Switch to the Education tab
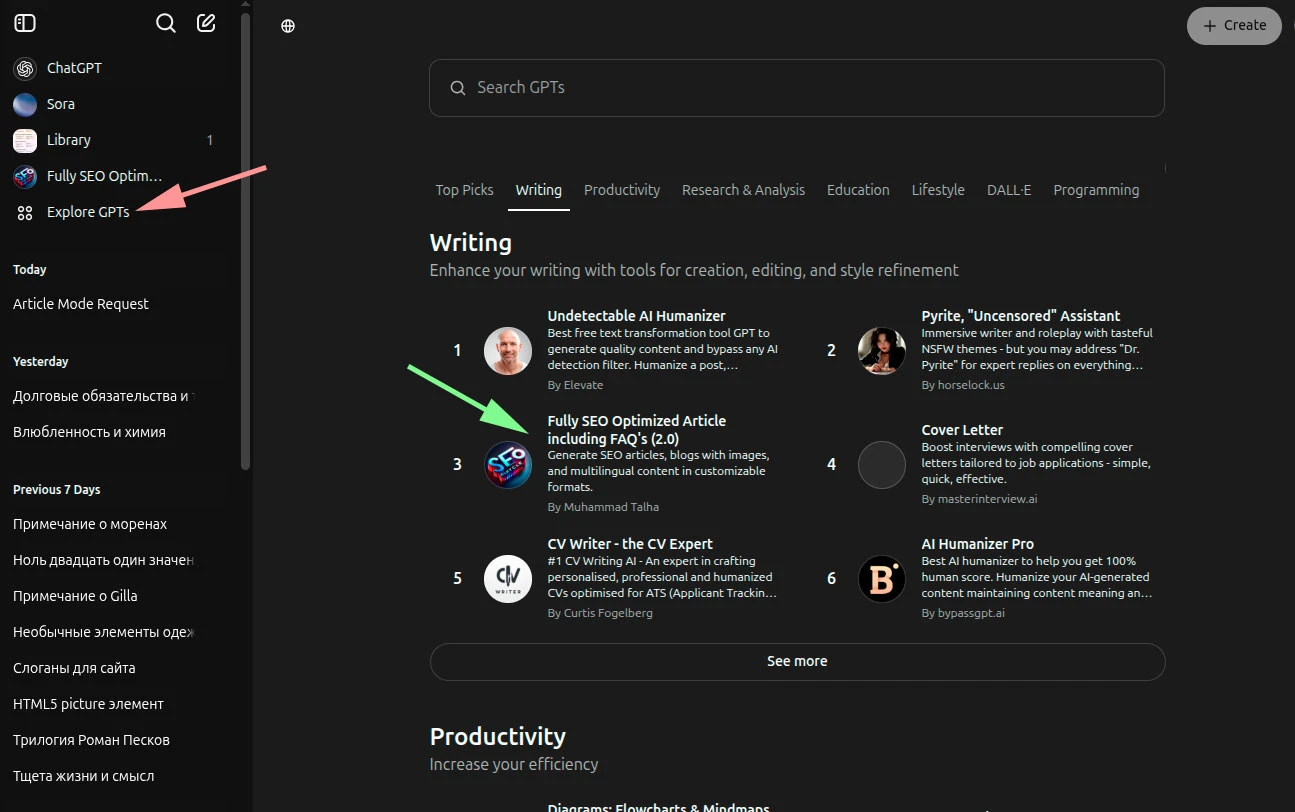 (x=858, y=190)
